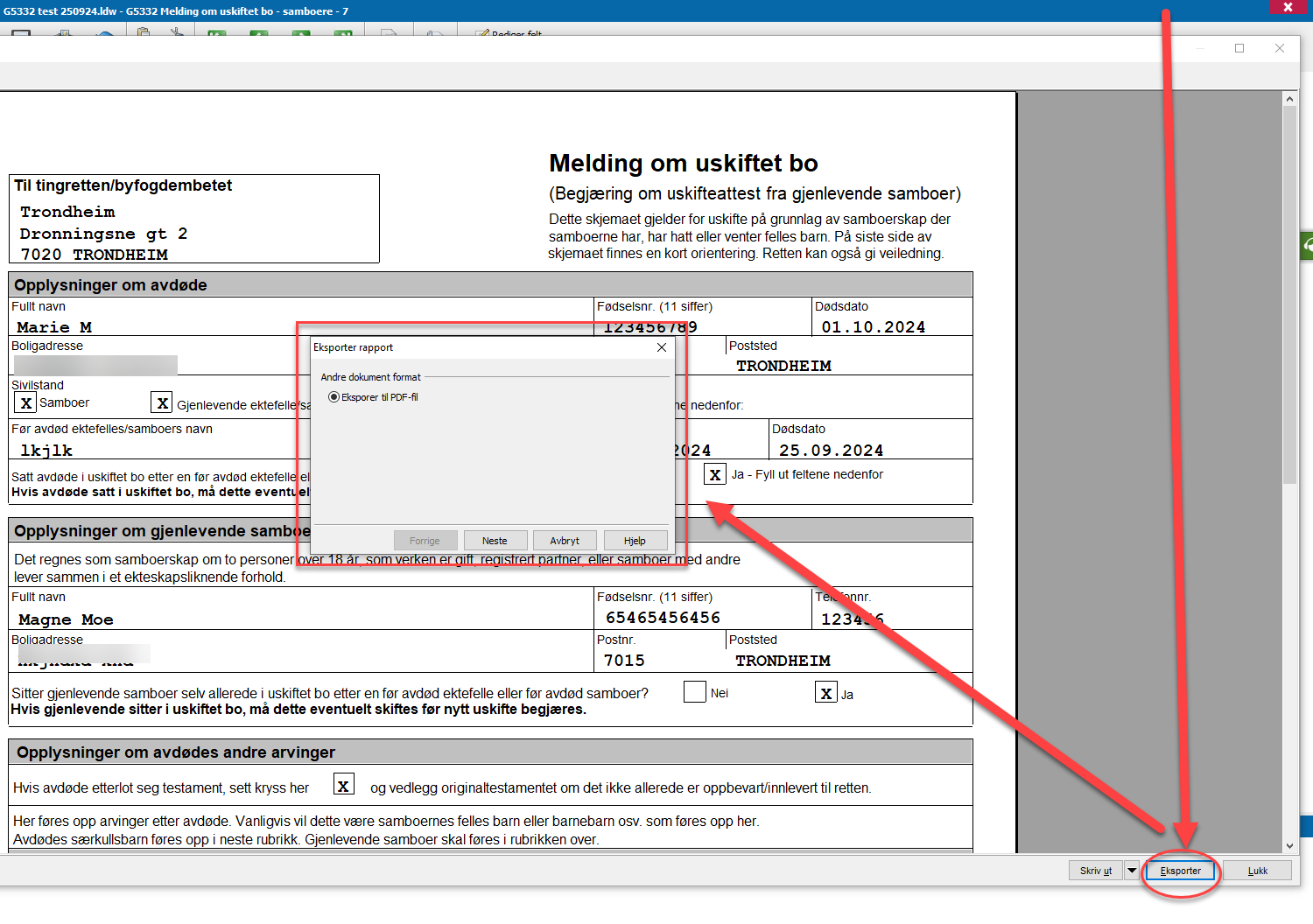Click Avbryt in the Eksporter rapport dialog

tap(565, 541)
